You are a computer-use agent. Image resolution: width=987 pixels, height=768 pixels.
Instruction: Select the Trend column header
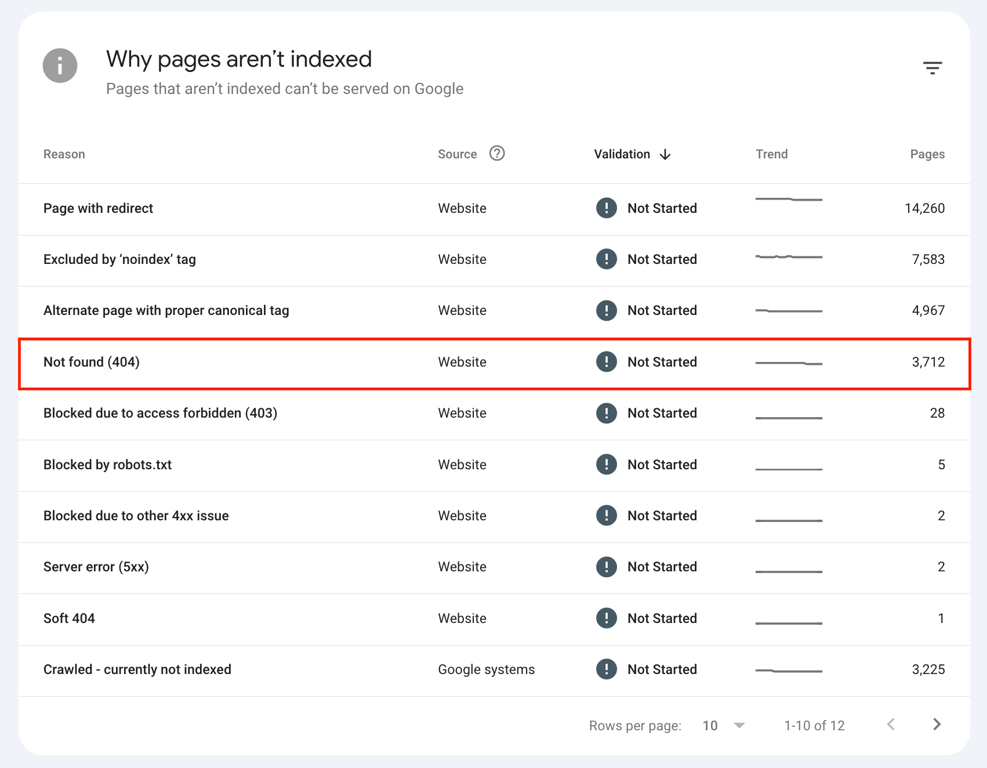click(771, 154)
